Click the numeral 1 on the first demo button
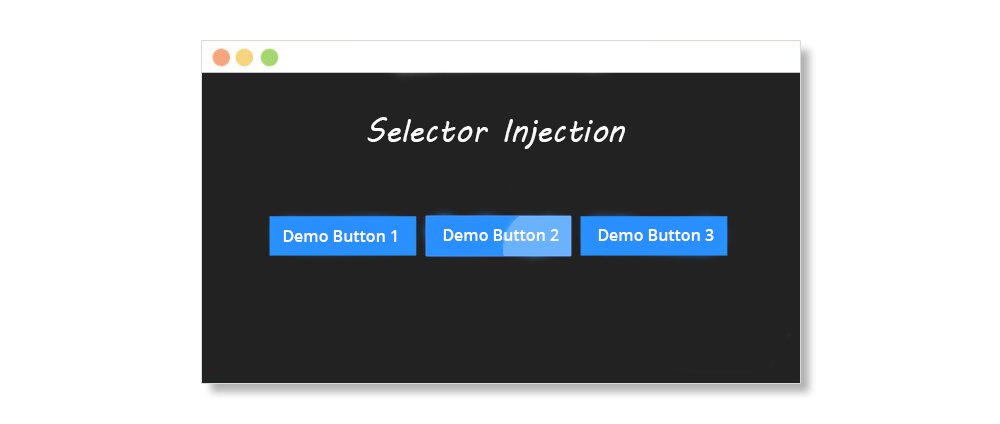This screenshot has width=1000, height=424. click(x=393, y=237)
